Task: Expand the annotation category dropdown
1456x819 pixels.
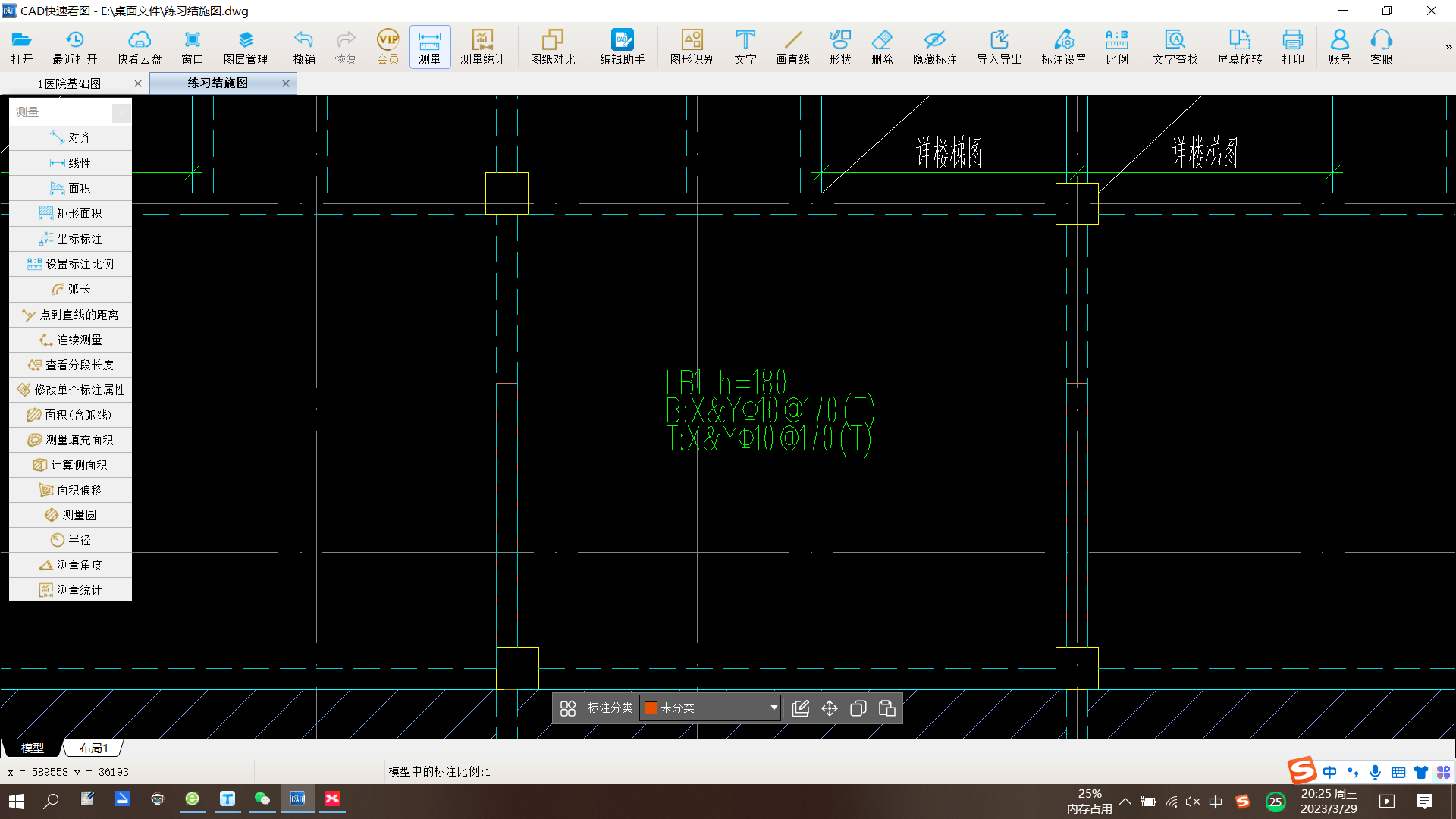Action: [773, 708]
